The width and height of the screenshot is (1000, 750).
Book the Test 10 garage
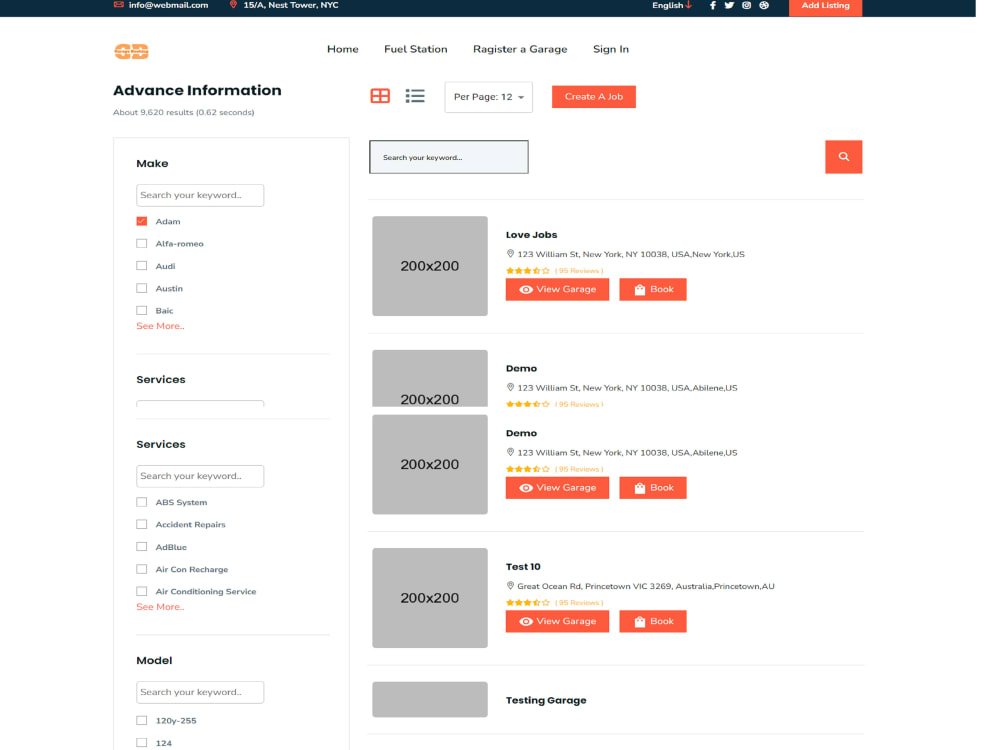tap(653, 621)
